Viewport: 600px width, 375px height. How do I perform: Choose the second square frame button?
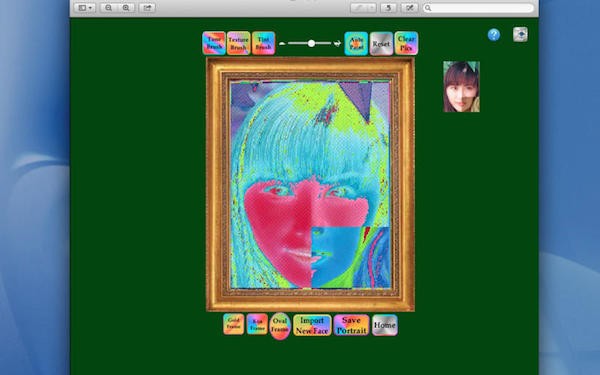257,324
